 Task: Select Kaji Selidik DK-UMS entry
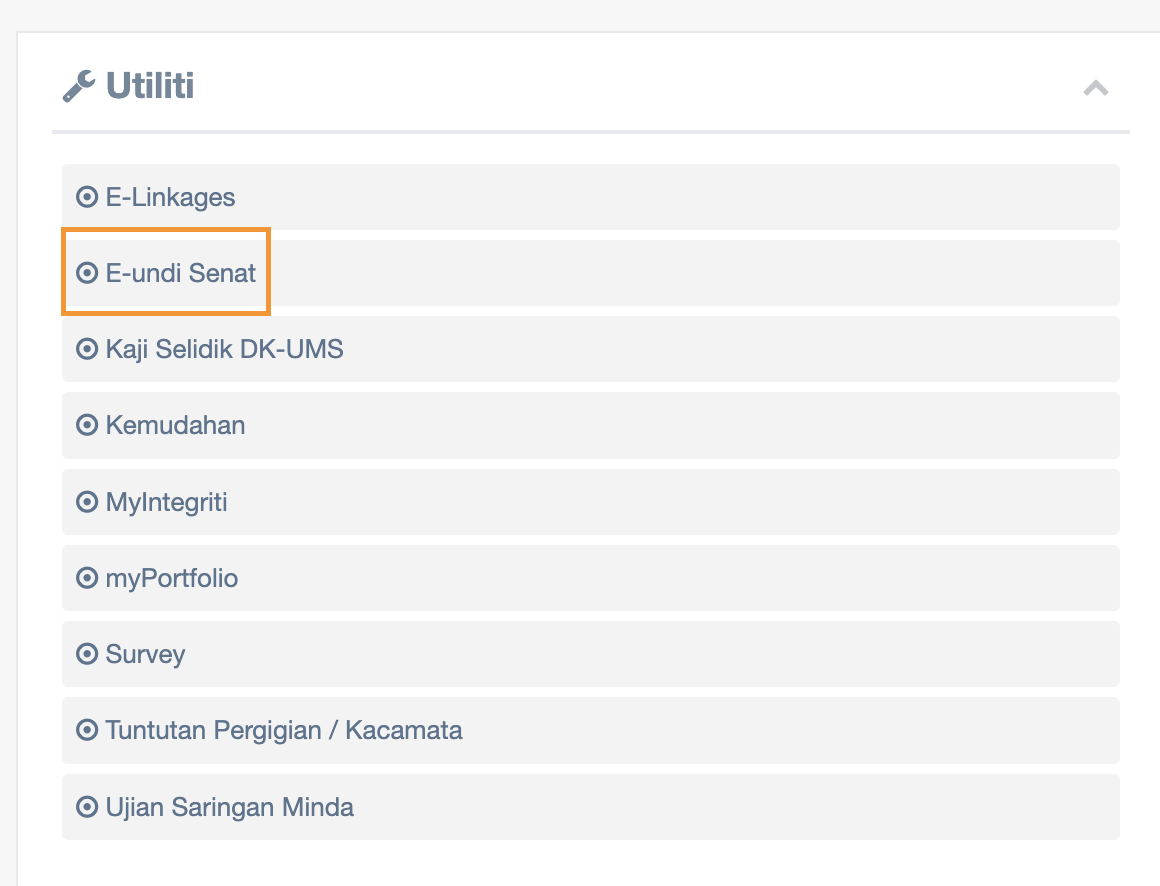tap(224, 349)
